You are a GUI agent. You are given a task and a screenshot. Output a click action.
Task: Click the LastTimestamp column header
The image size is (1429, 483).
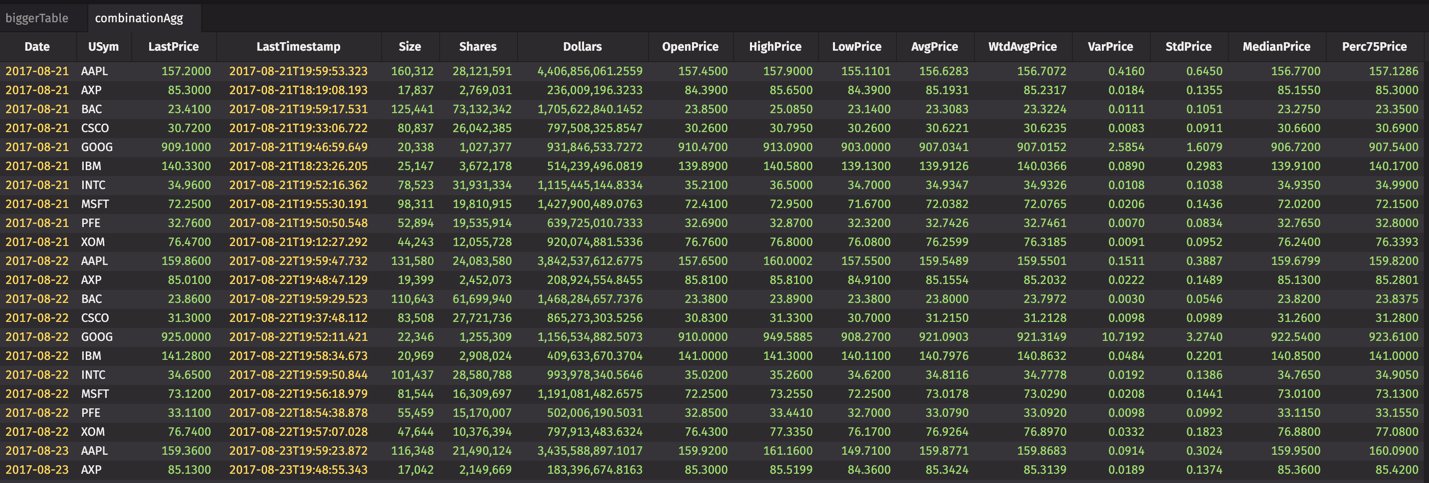tap(298, 47)
